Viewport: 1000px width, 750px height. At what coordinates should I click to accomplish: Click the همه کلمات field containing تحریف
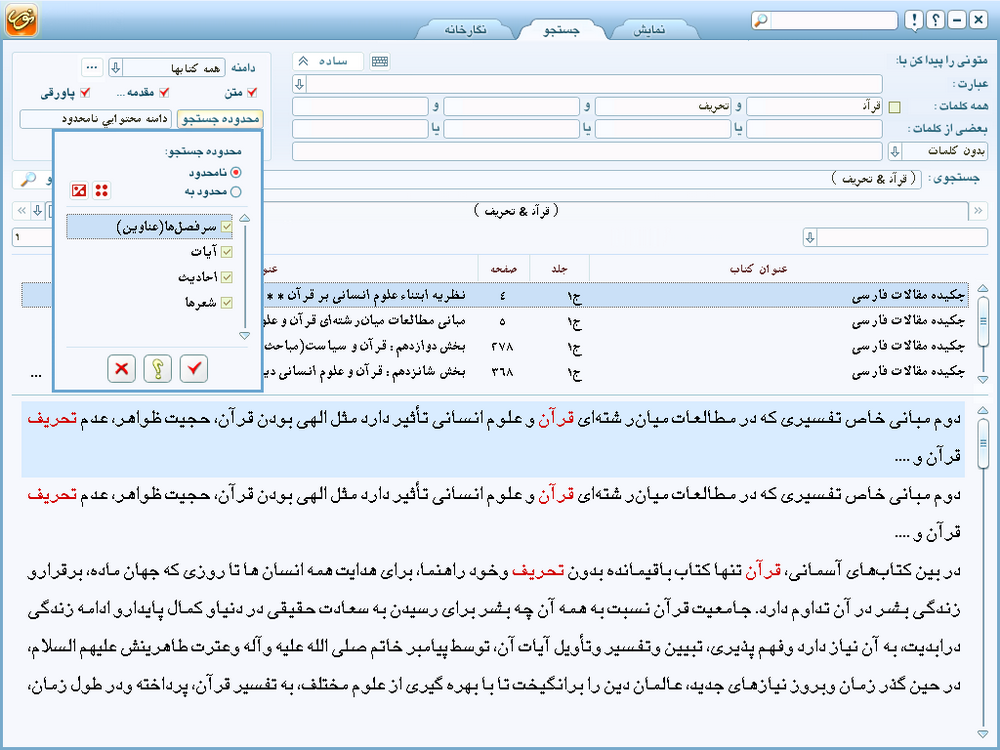click(x=663, y=107)
